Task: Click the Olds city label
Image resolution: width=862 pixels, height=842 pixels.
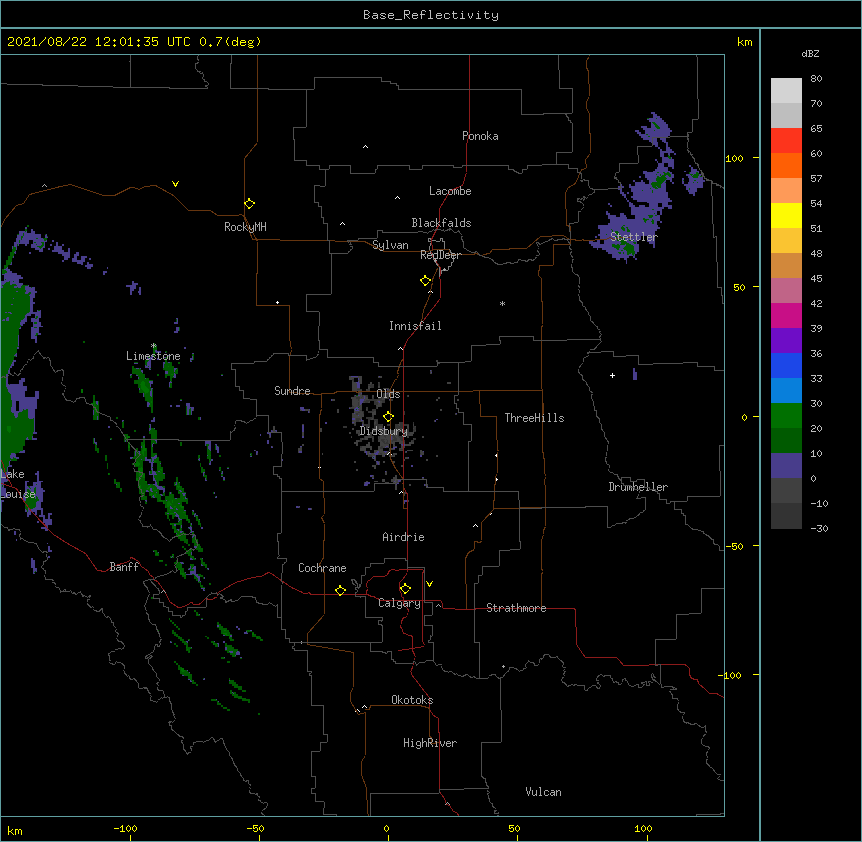Action: 388,394
